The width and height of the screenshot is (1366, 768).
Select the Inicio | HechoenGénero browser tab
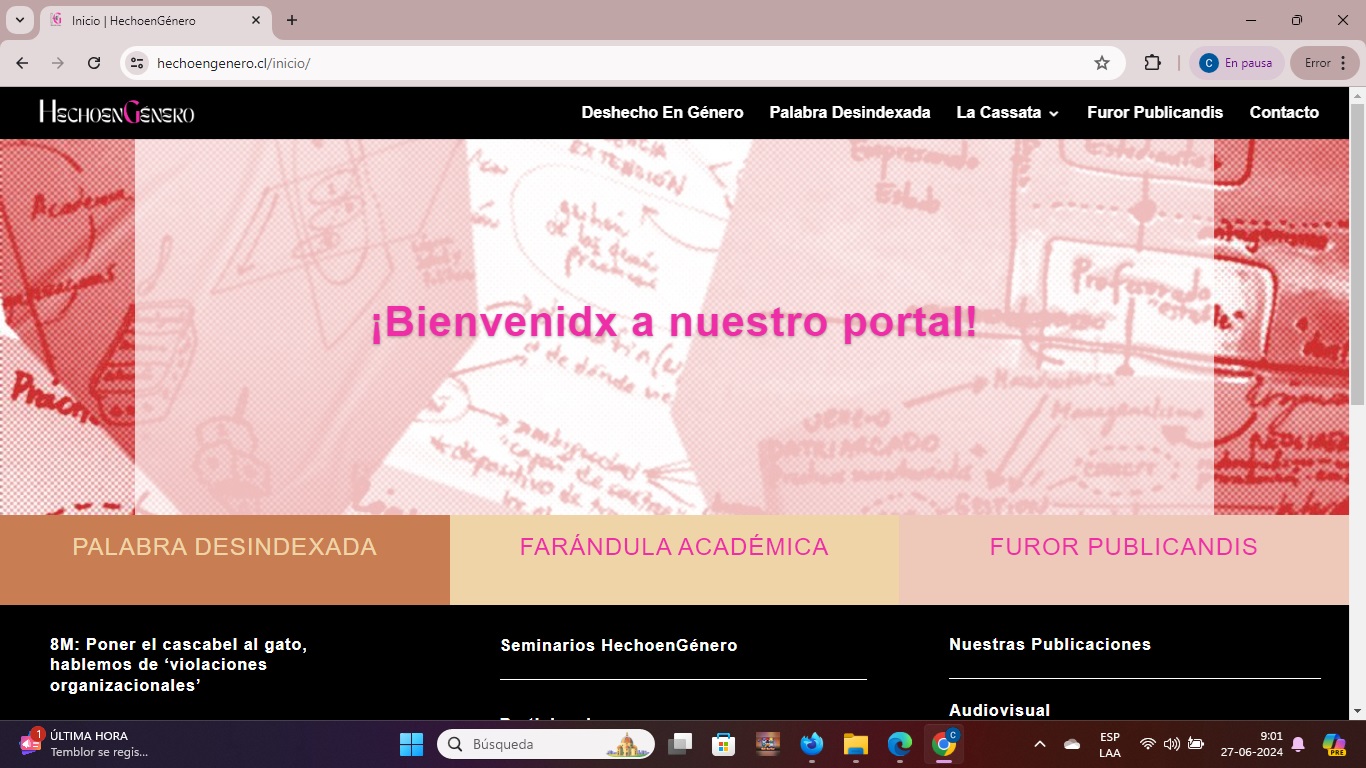click(155, 21)
